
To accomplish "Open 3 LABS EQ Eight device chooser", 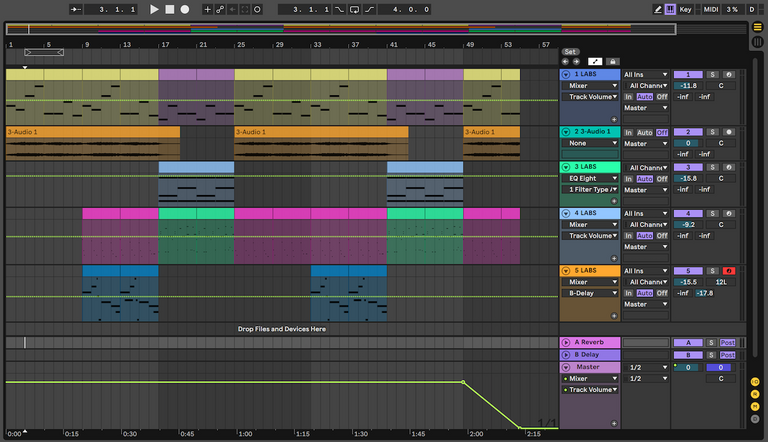I will click(590, 178).
